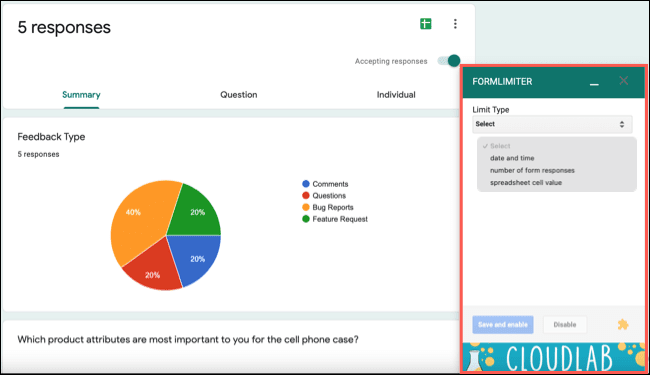Close the FormLimiter sidebar
The image size is (650, 375).
tap(623, 80)
